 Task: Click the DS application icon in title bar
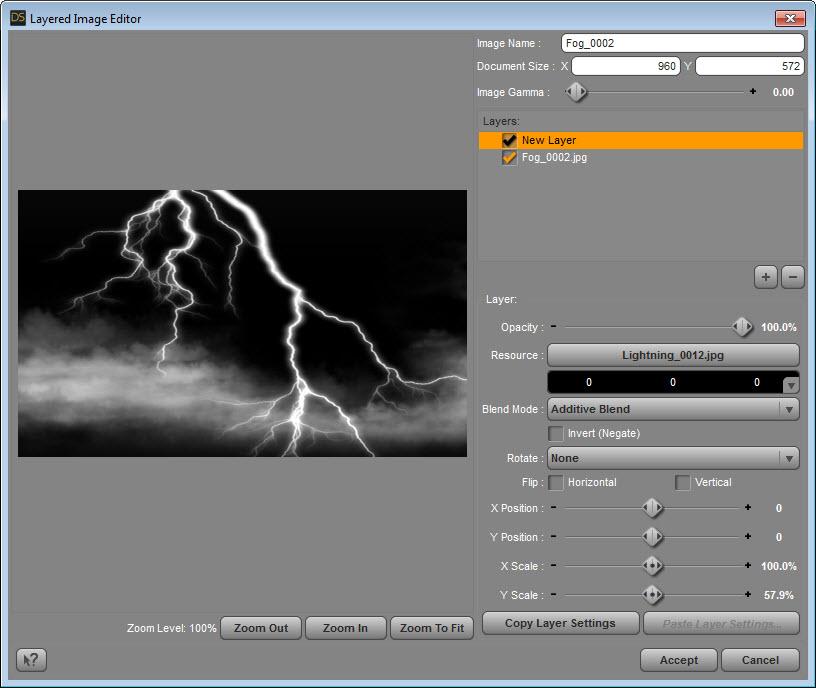[x=18, y=18]
